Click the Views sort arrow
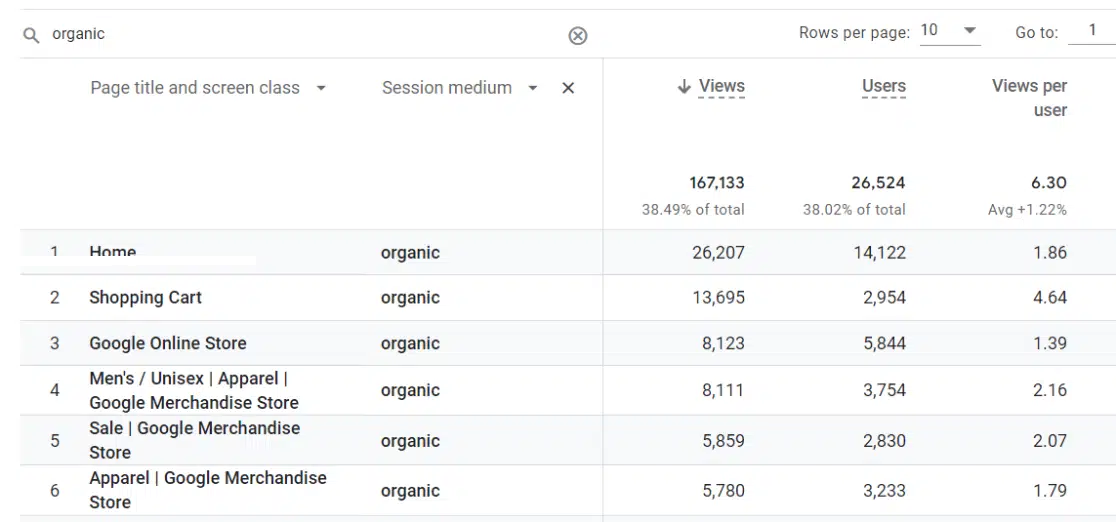Viewport: 1116px width, 522px height. tap(684, 87)
